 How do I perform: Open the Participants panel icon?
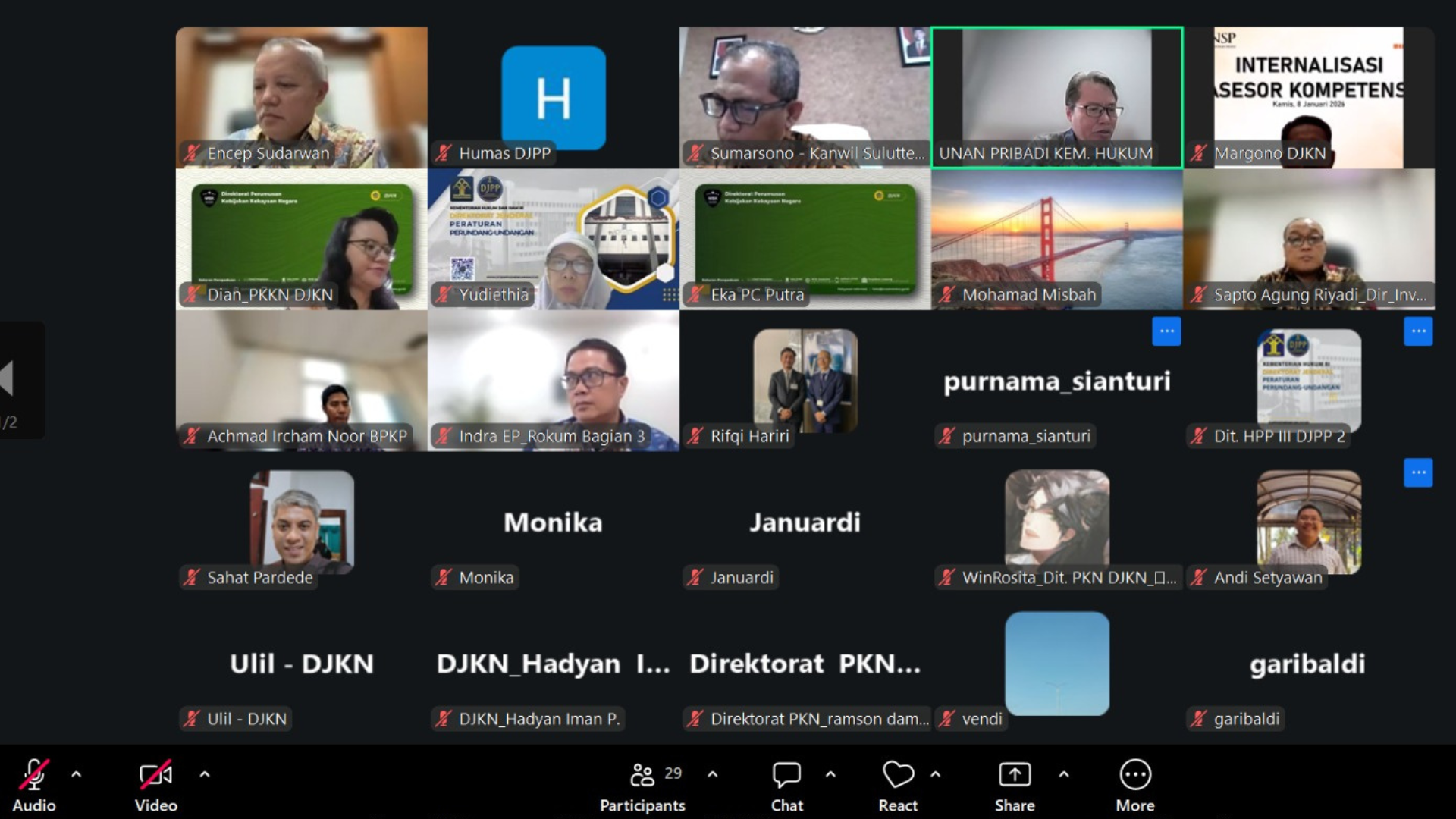tap(642, 775)
